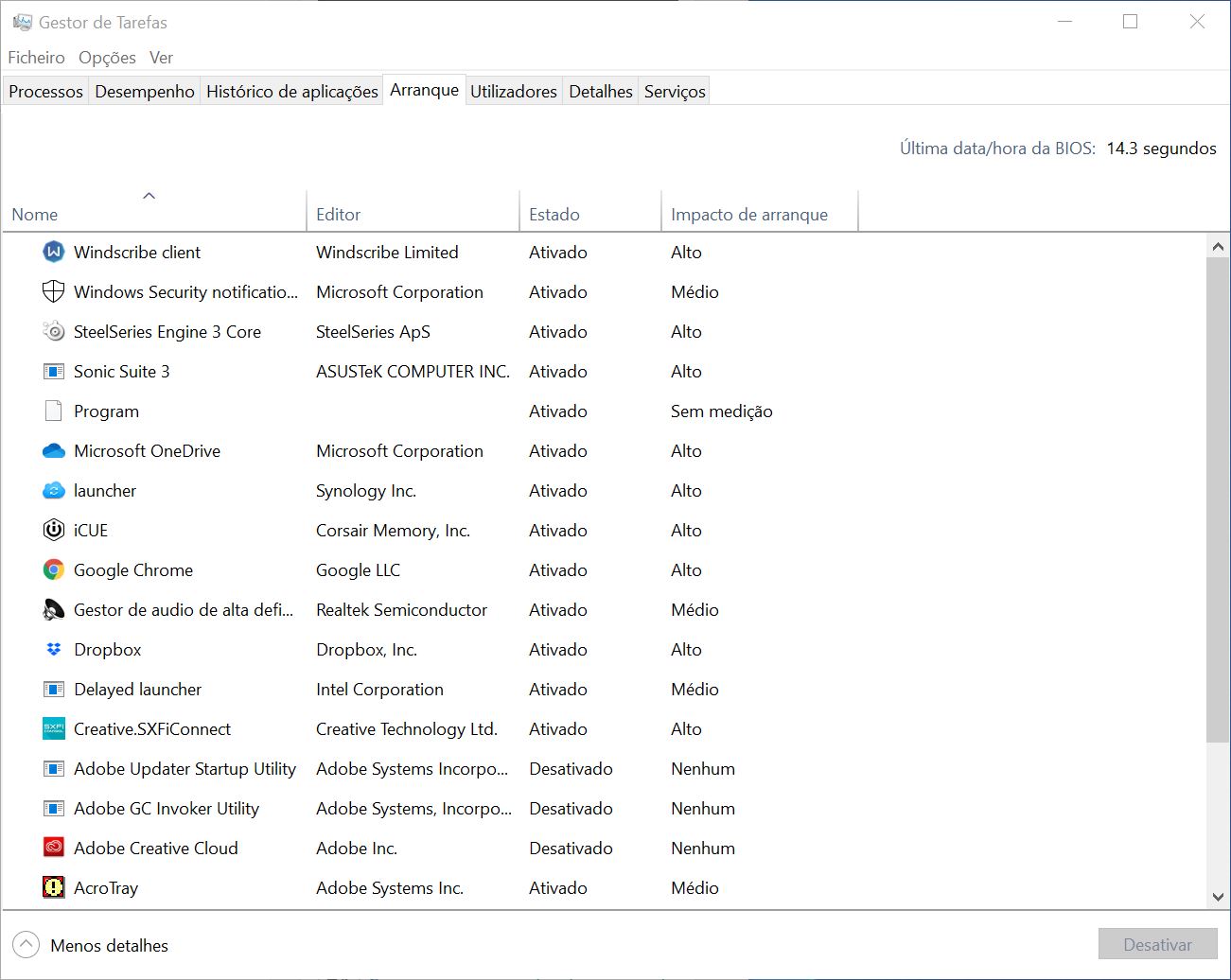The width and height of the screenshot is (1231, 980).
Task: Click the Windows Security shield icon
Action: coord(54,291)
